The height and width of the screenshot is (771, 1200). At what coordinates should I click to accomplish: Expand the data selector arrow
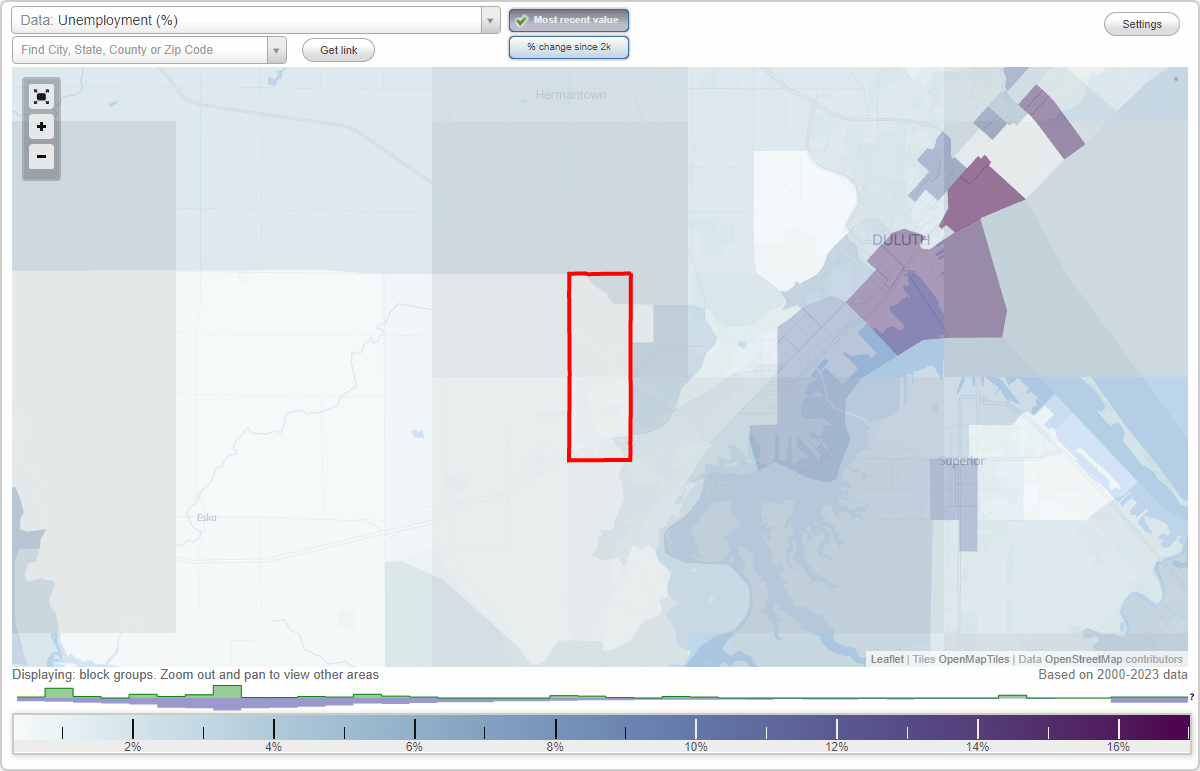(x=490, y=20)
